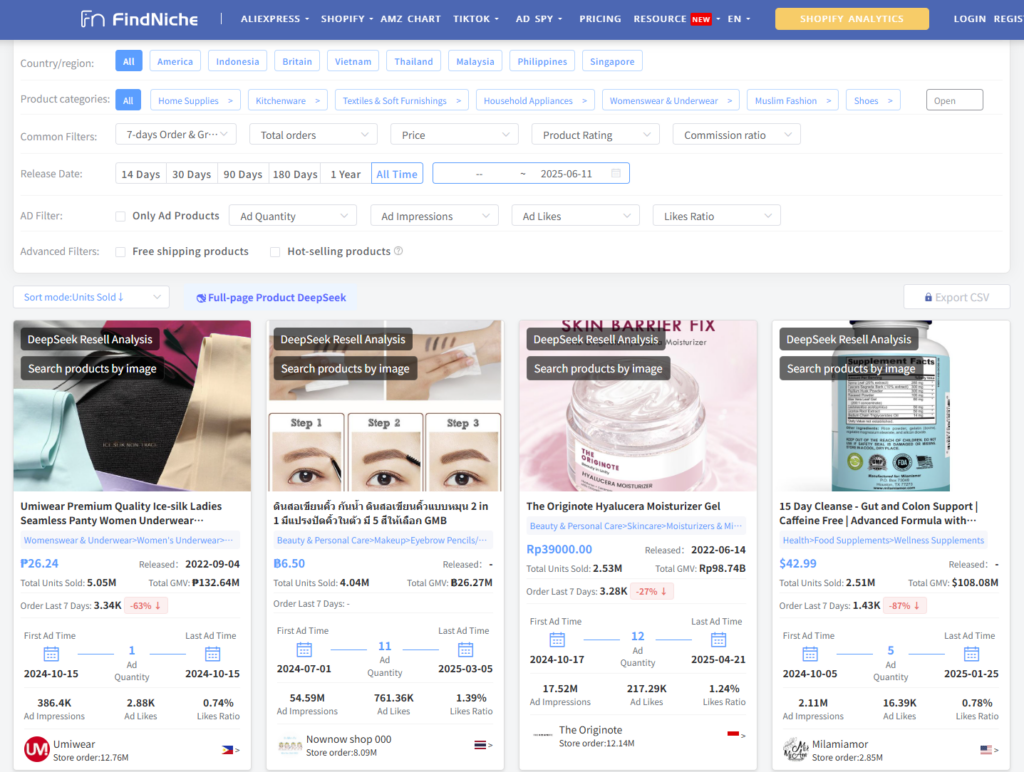1024x772 pixels.
Task: Filter by Indonesia region
Action: [x=238, y=61]
